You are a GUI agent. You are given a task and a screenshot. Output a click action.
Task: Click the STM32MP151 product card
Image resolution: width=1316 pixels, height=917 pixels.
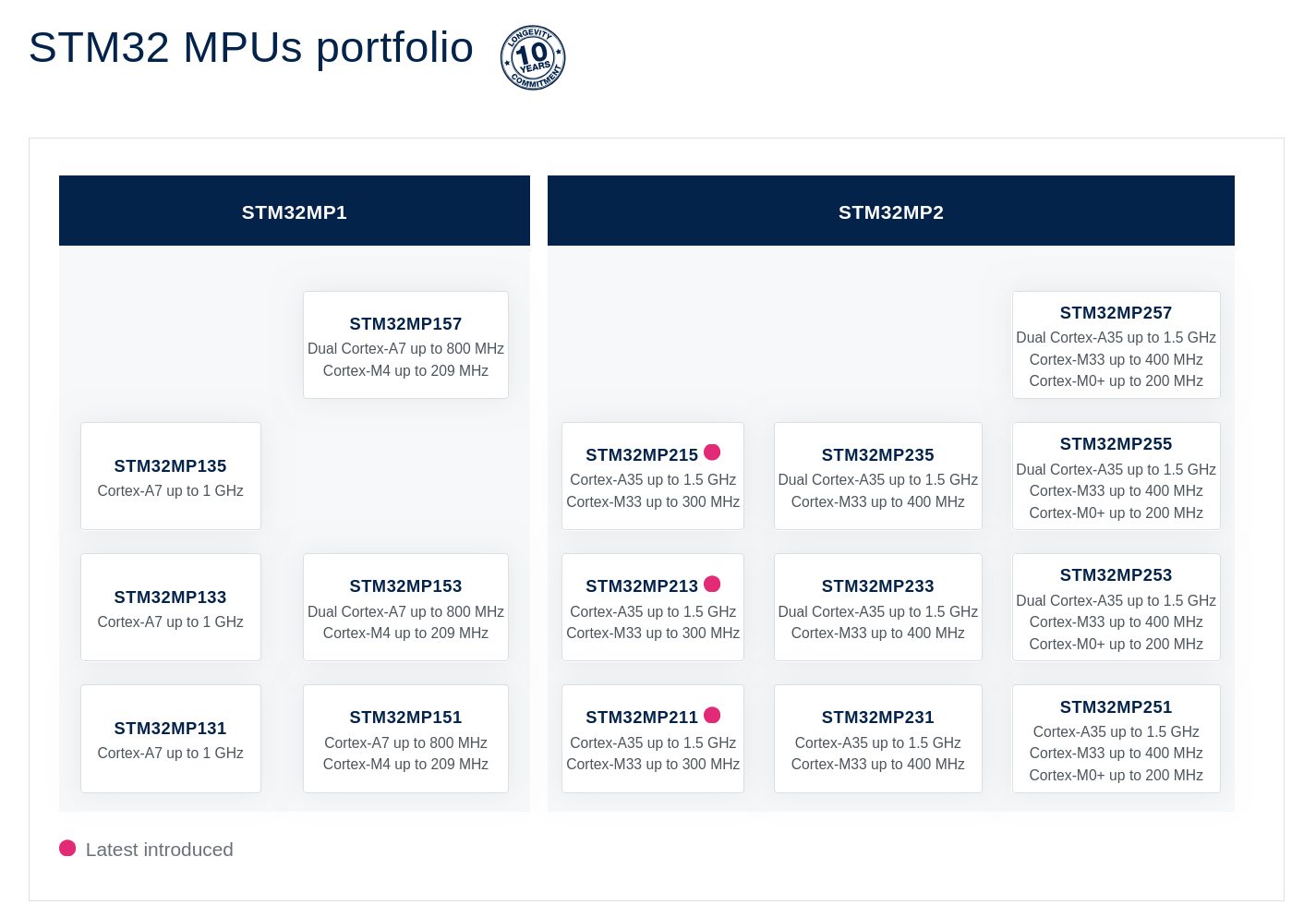[405, 739]
